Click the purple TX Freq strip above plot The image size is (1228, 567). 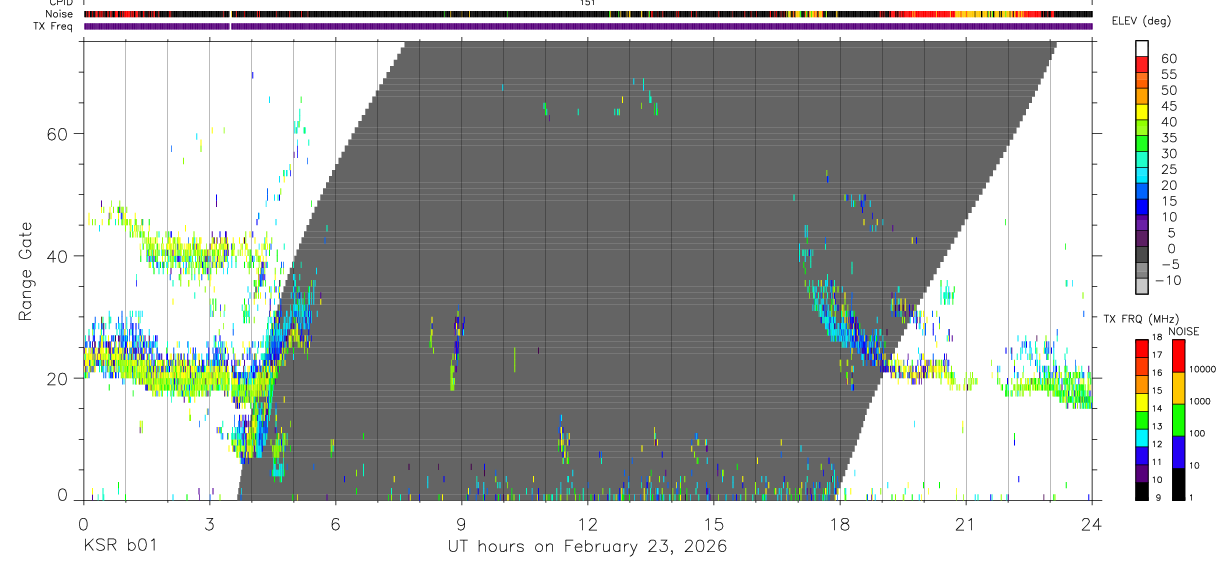[587, 26]
